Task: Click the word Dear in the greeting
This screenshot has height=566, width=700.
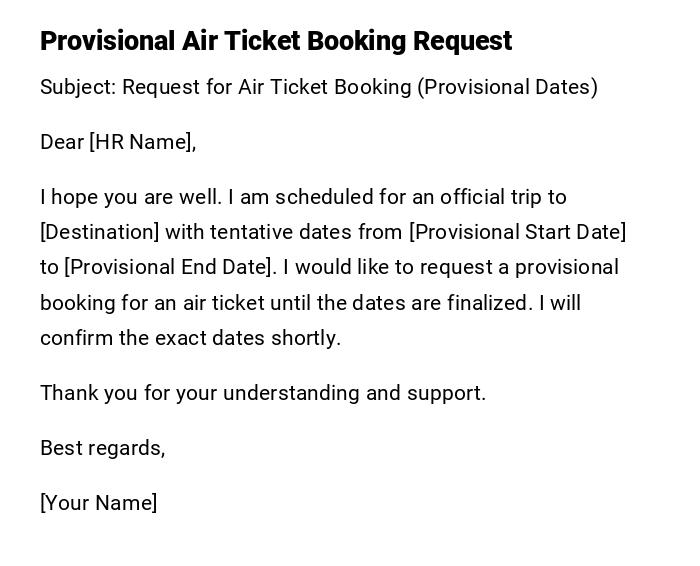Action: 62,142
